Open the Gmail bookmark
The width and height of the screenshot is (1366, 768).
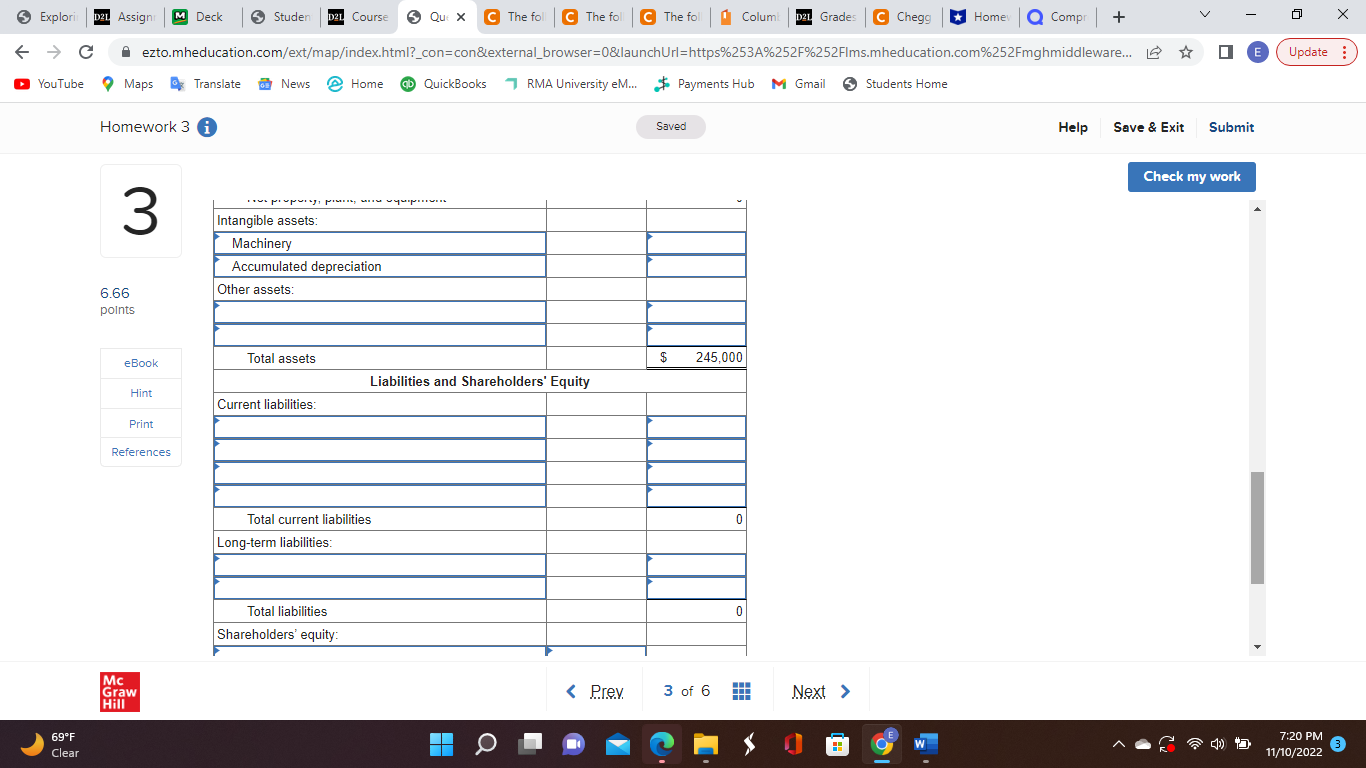pos(799,84)
